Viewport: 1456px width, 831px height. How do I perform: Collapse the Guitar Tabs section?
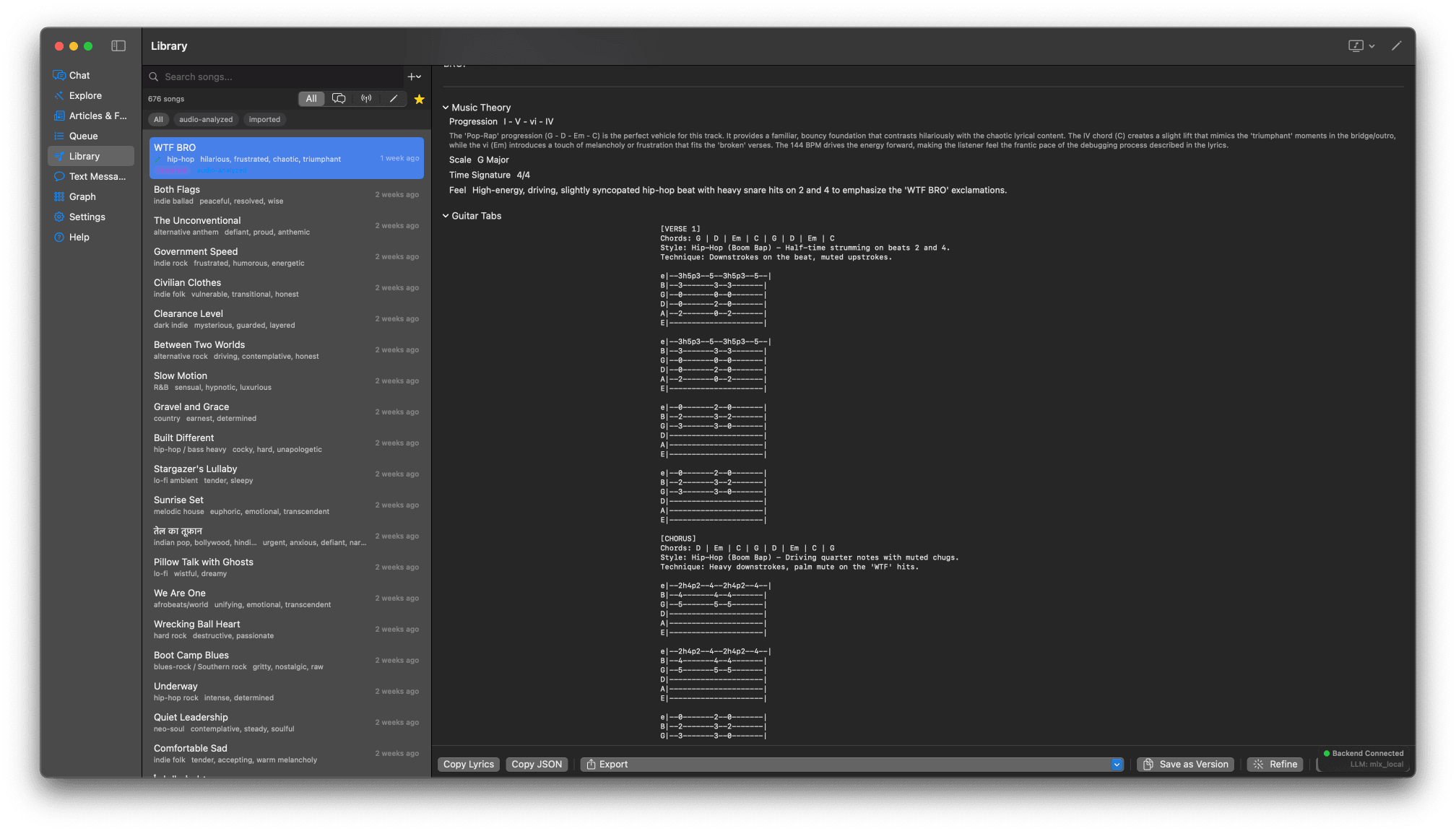pyautogui.click(x=446, y=216)
